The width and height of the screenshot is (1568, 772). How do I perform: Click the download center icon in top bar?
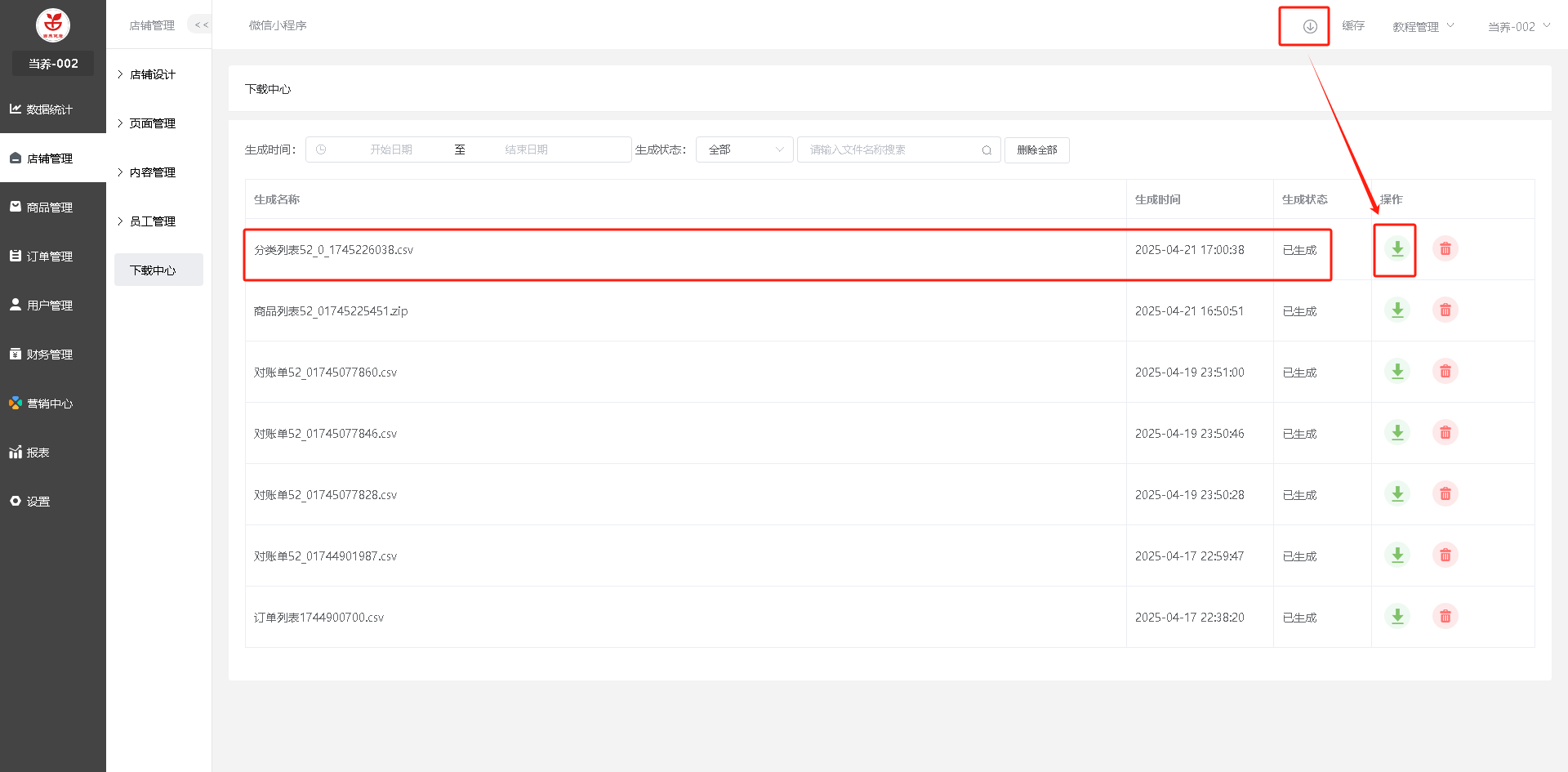(1309, 26)
